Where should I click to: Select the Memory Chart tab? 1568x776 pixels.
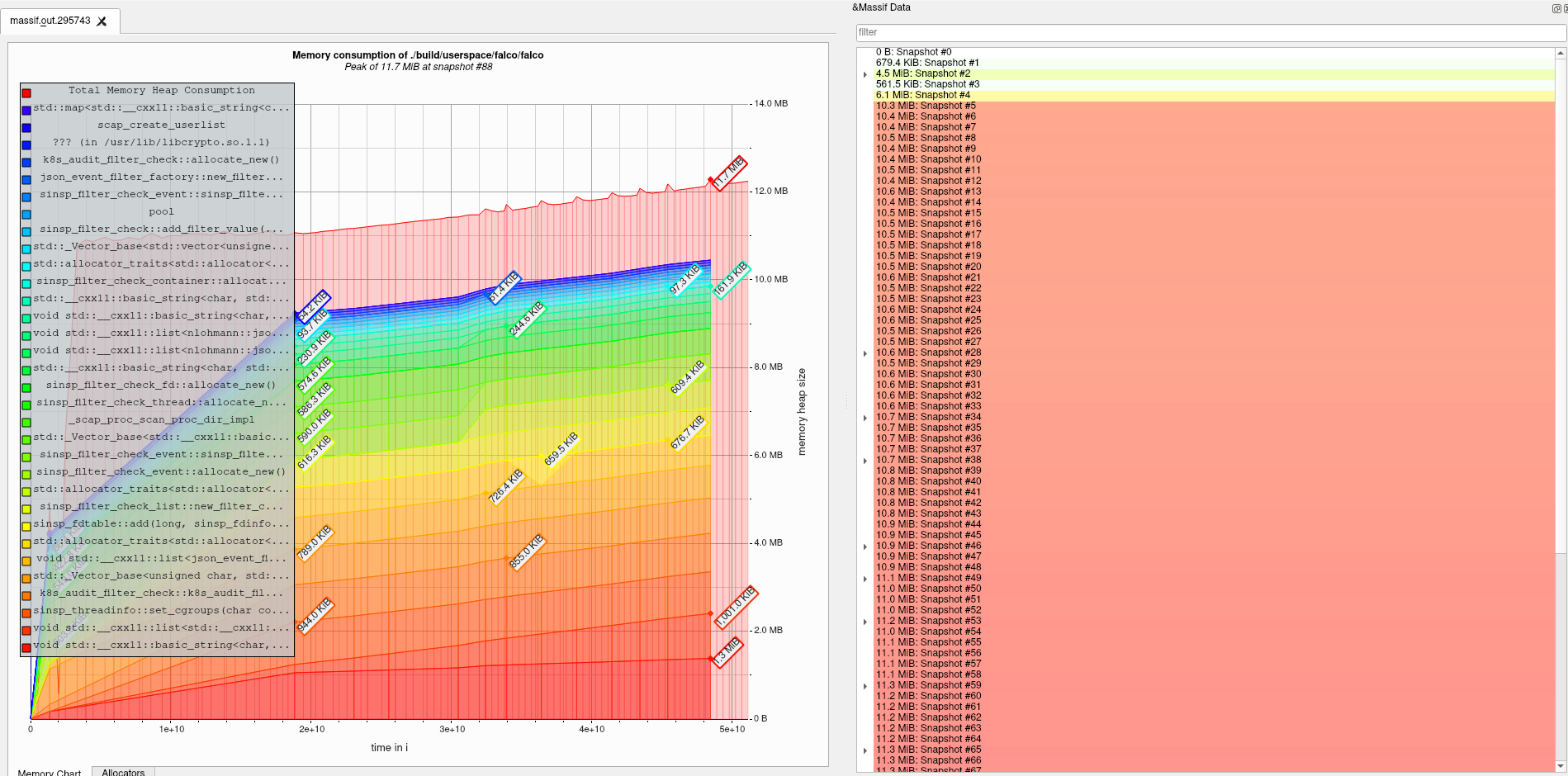(50, 773)
